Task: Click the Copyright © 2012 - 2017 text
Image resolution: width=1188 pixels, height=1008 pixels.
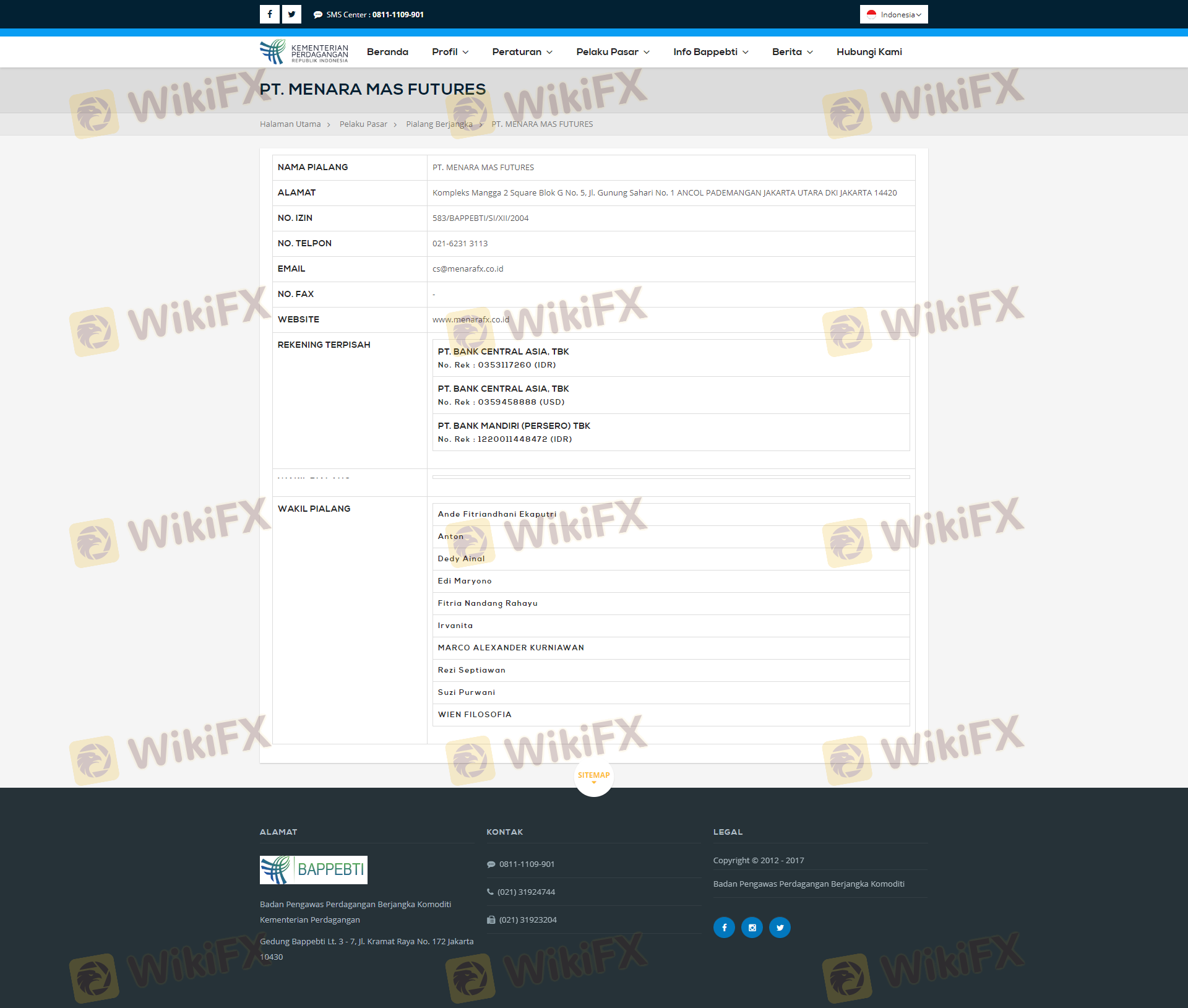Action: pos(759,861)
